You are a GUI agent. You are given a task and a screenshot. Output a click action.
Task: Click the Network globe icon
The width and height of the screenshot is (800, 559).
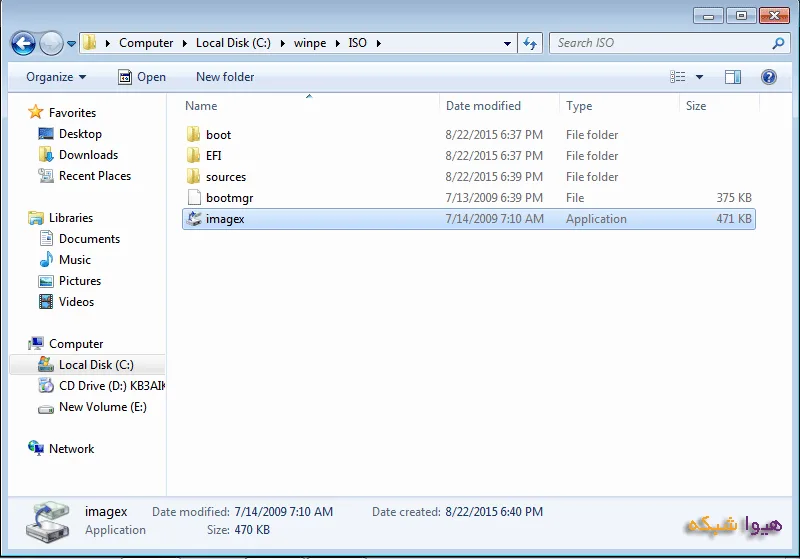(36, 448)
